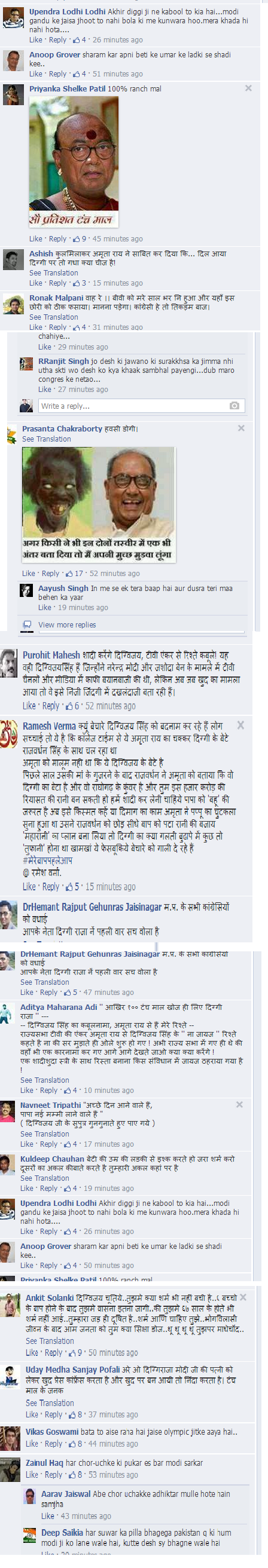See Translation under Ronak Malpani's comment
Image resolution: width=268 pixels, height=1568 pixels.
[54, 317]
